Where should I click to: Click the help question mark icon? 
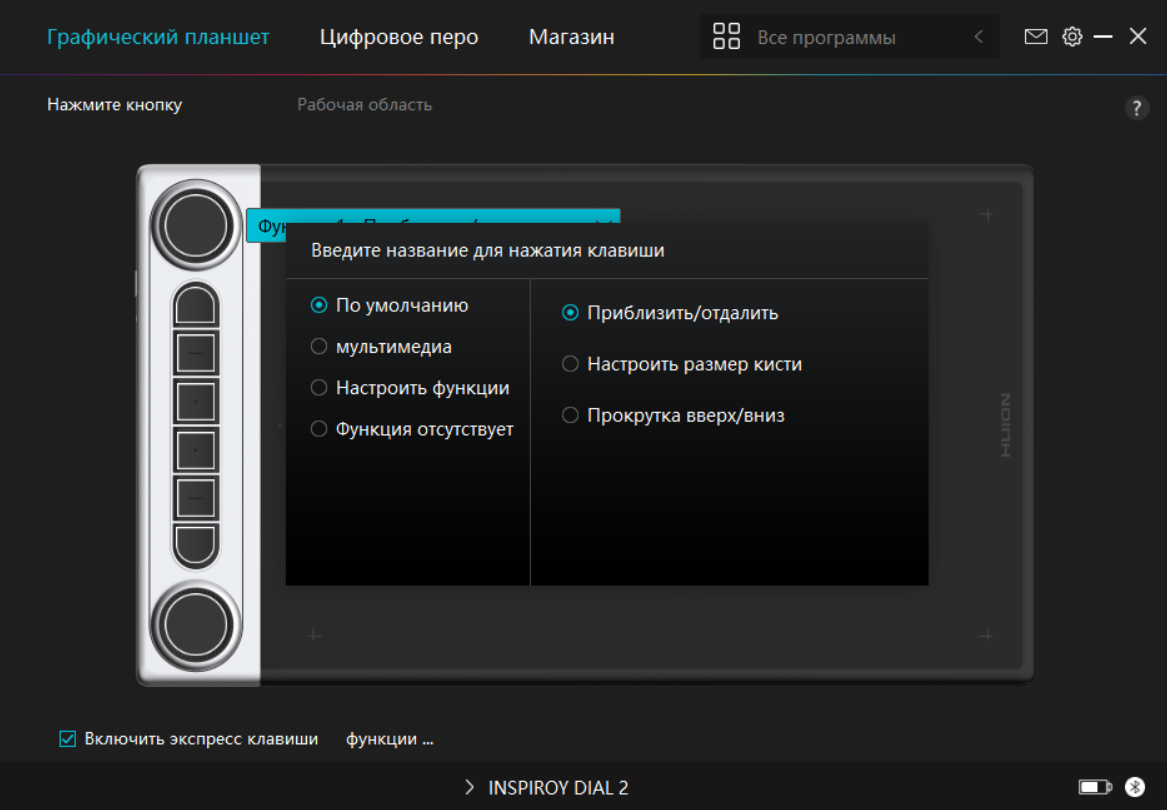pyautogui.click(x=1136, y=109)
